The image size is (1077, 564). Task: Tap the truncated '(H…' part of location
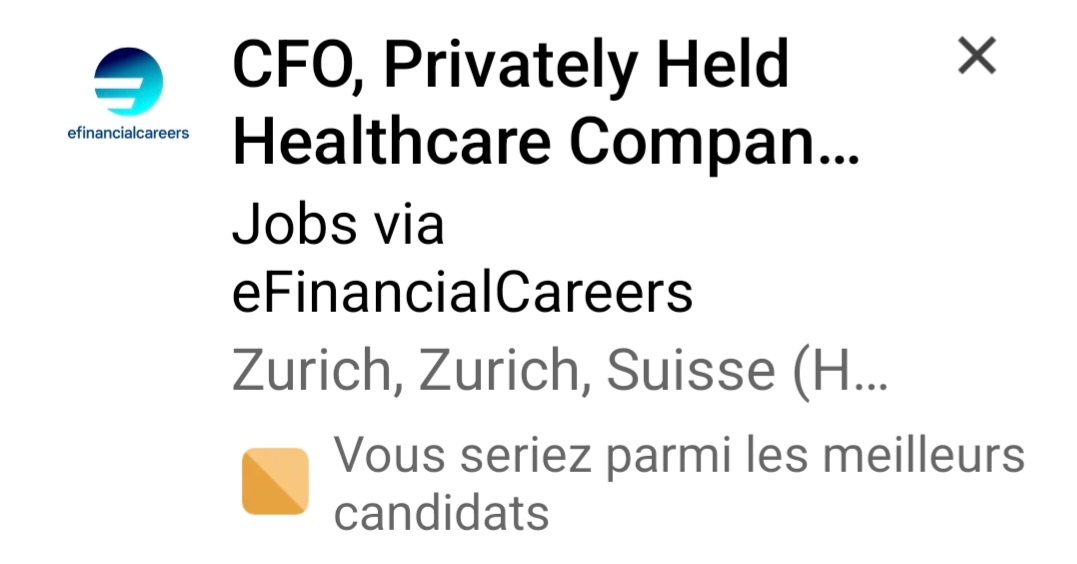840,371
